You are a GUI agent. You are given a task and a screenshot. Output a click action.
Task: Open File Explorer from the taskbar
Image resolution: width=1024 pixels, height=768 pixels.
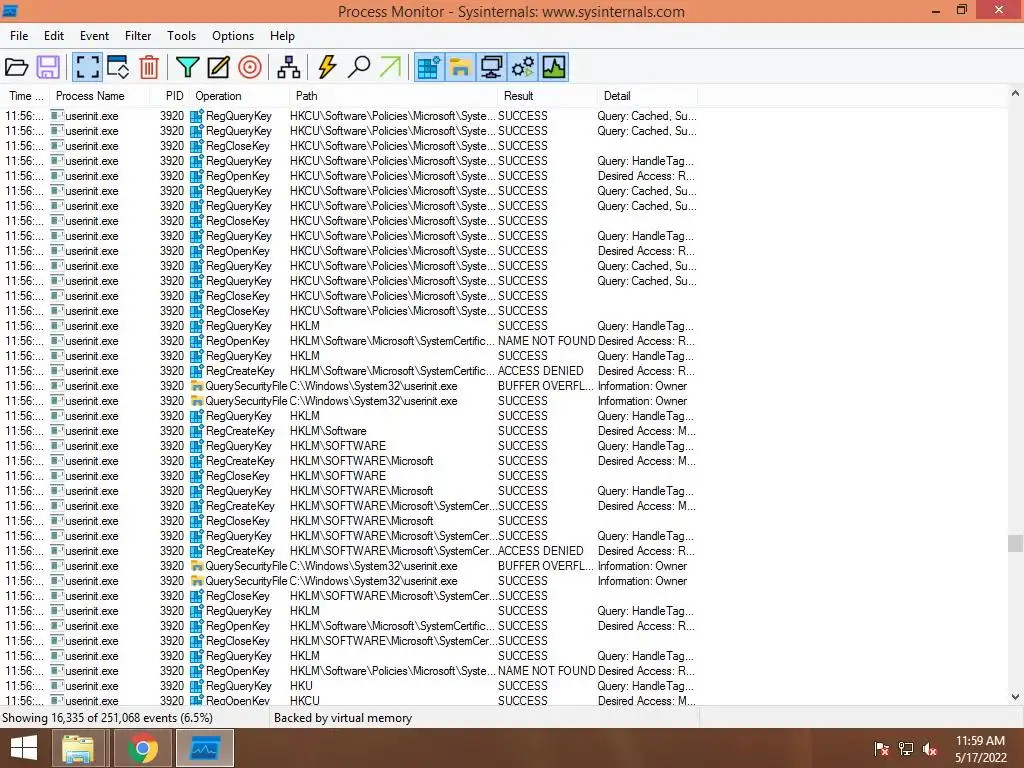[78, 748]
